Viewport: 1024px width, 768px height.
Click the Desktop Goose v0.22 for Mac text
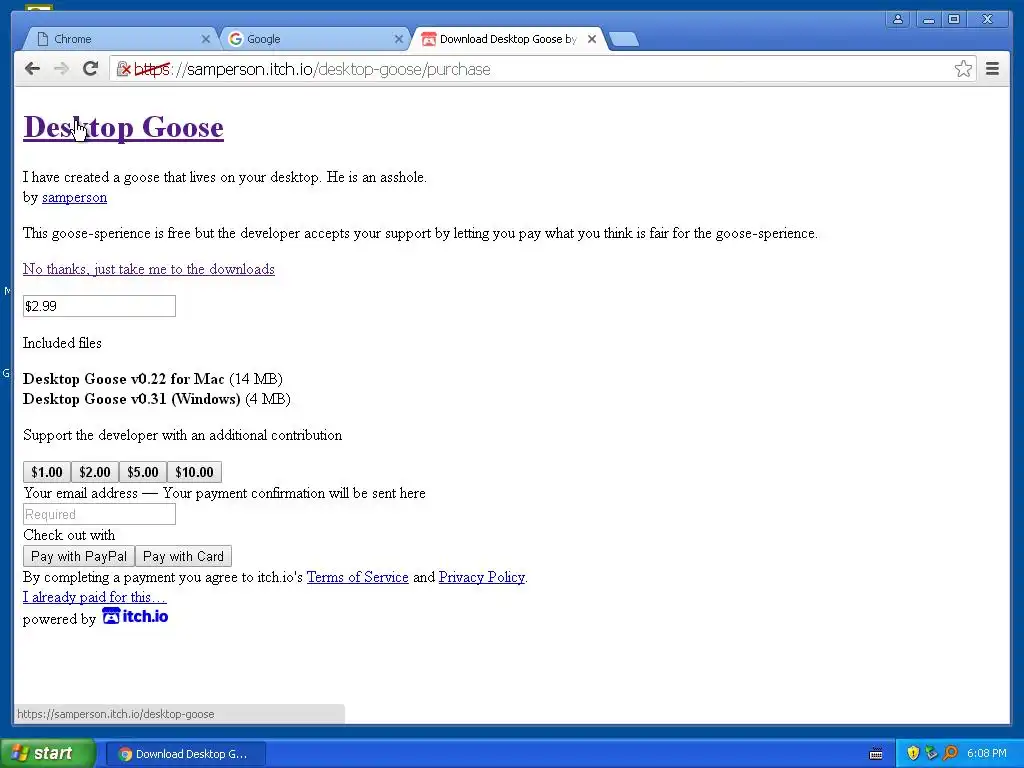tap(123, 379)
